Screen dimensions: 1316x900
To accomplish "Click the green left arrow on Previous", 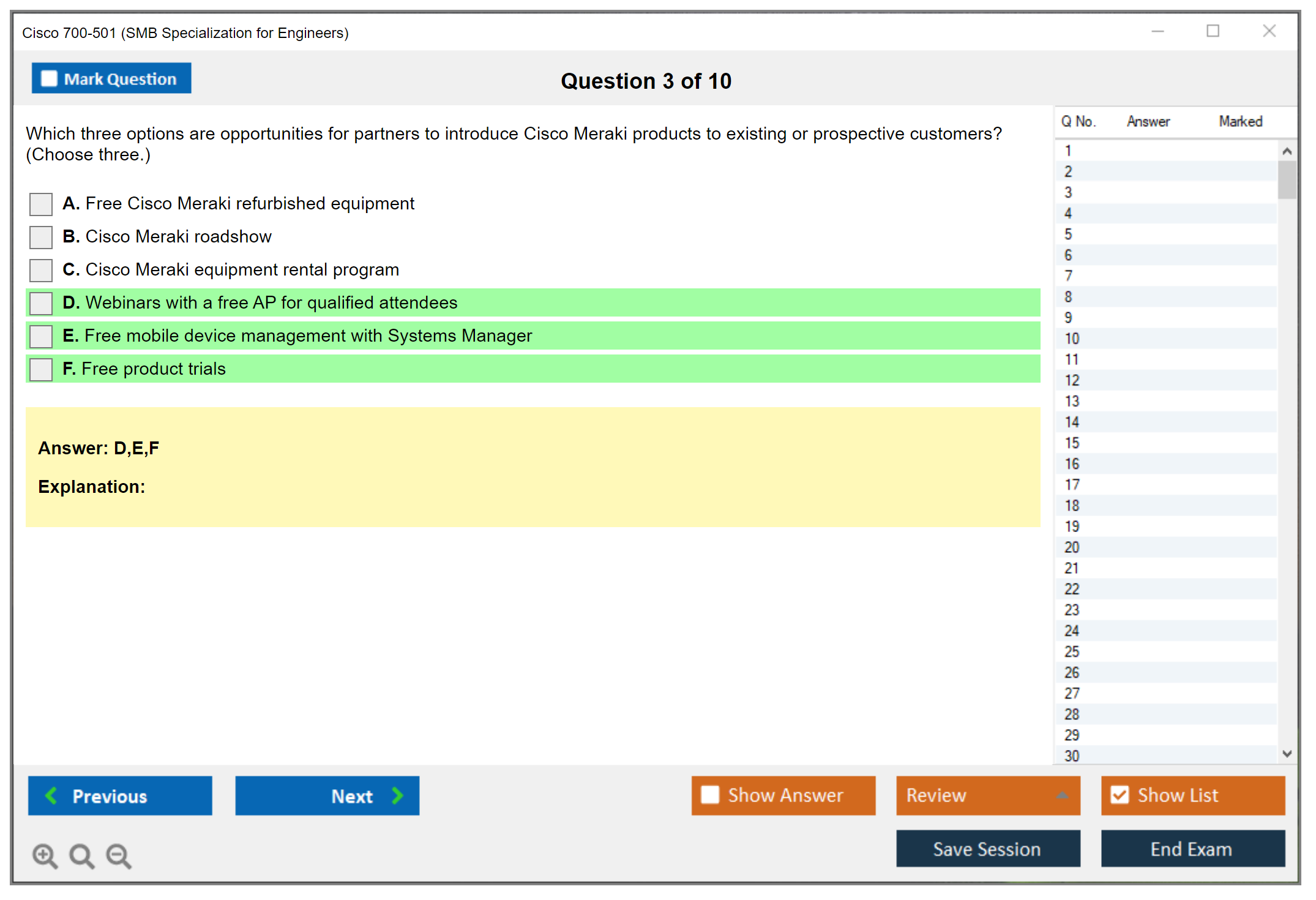I will click(51, 795).
